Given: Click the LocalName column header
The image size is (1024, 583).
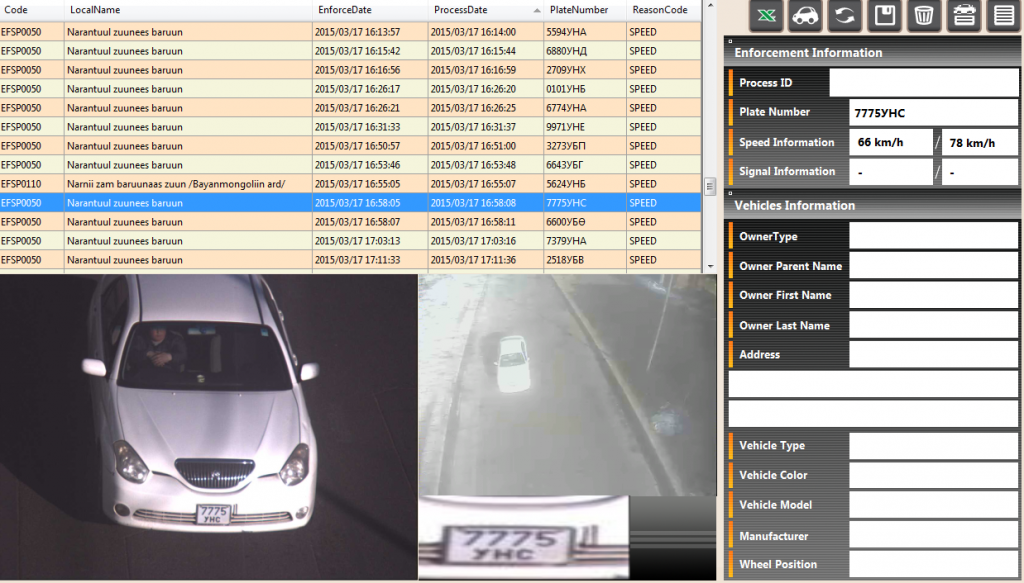Looking at the screenshot, I should 95,9.
